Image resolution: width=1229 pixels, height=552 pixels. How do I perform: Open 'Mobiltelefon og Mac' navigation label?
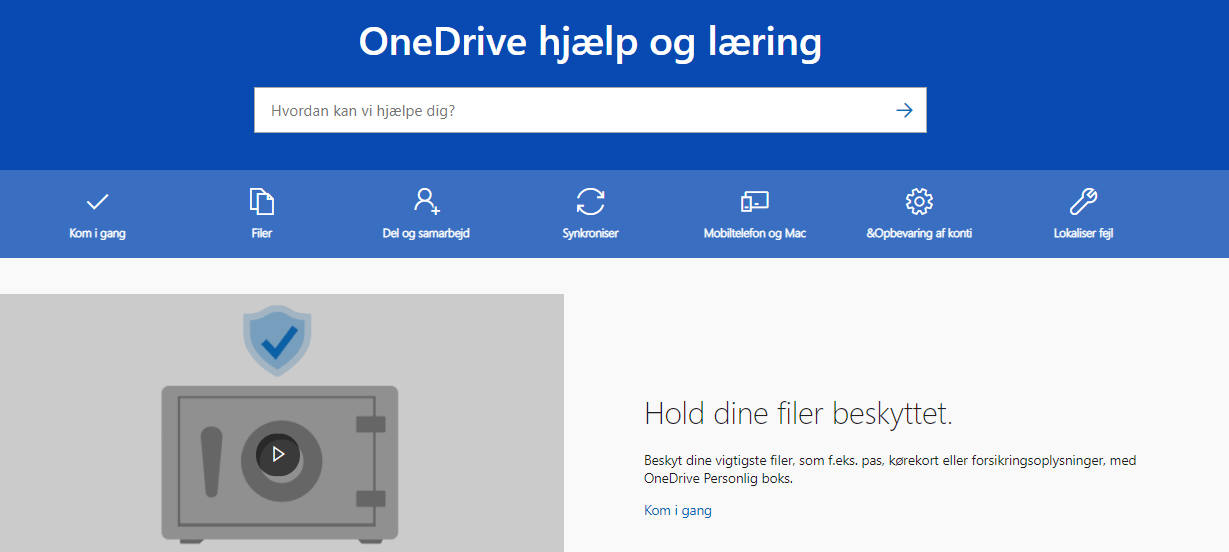(755, 233)
